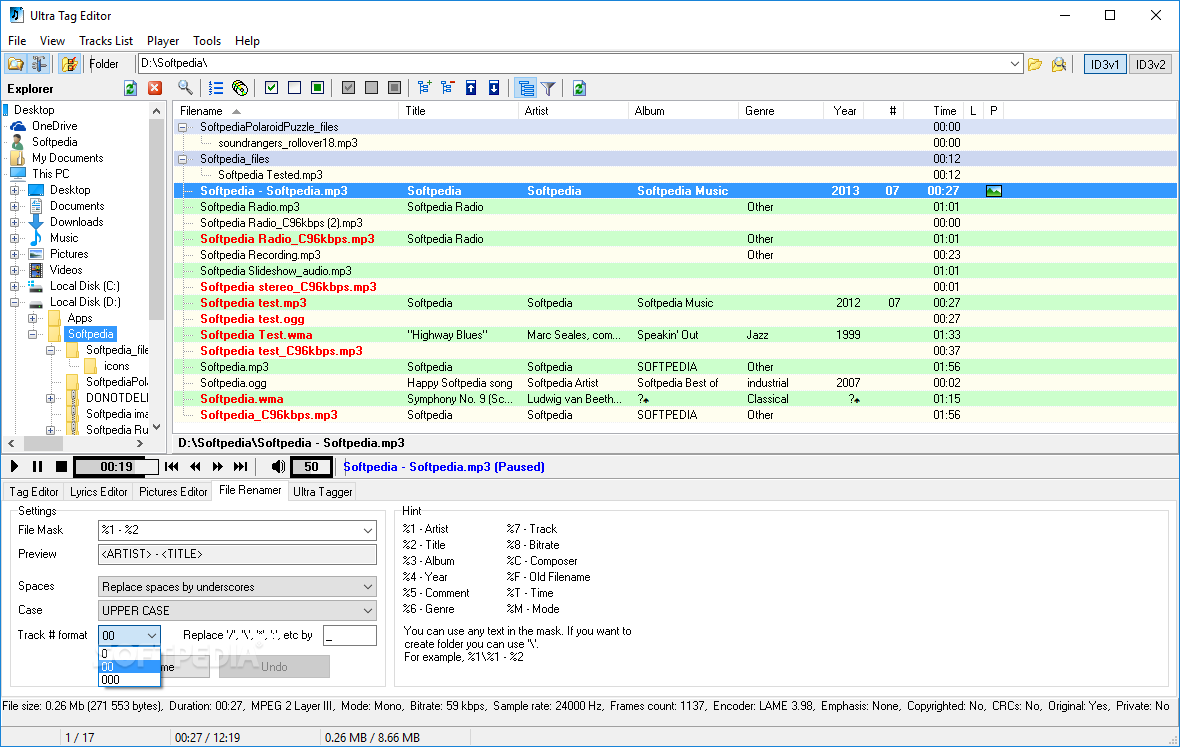Screen dimensions: 1180x747
Task: Collapse Softpedia_files group in track list
Action: (182, 159)
